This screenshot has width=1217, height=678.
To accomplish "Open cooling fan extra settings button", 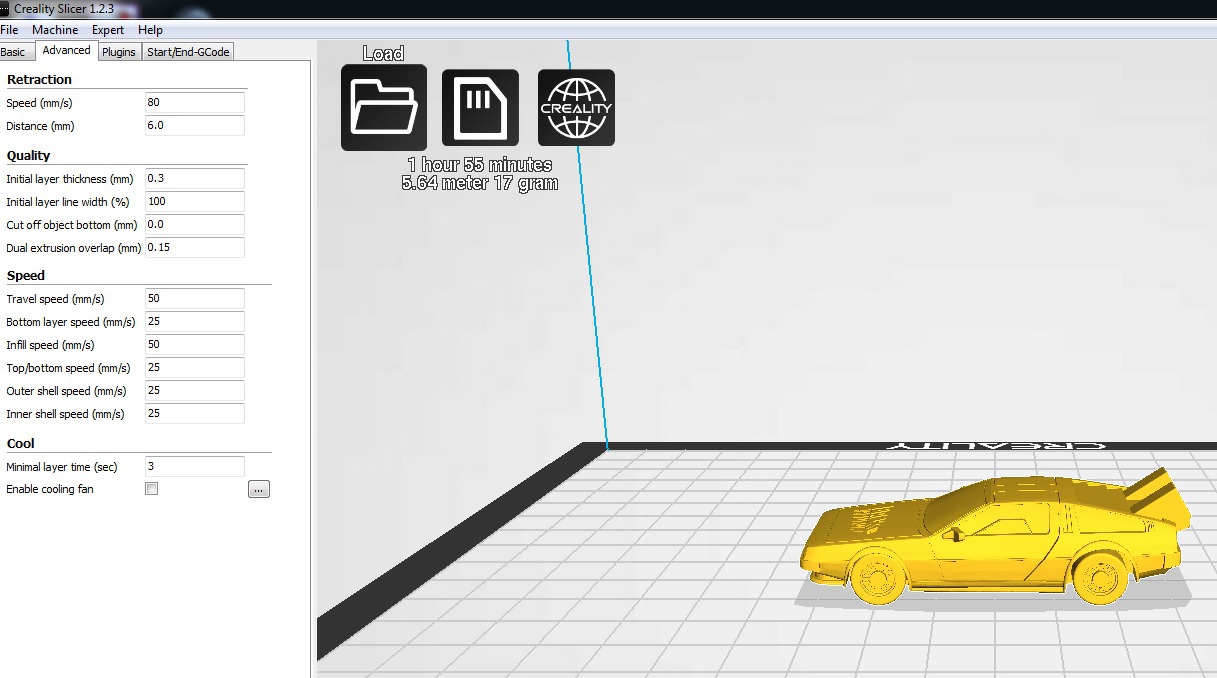I will (259, 489).
